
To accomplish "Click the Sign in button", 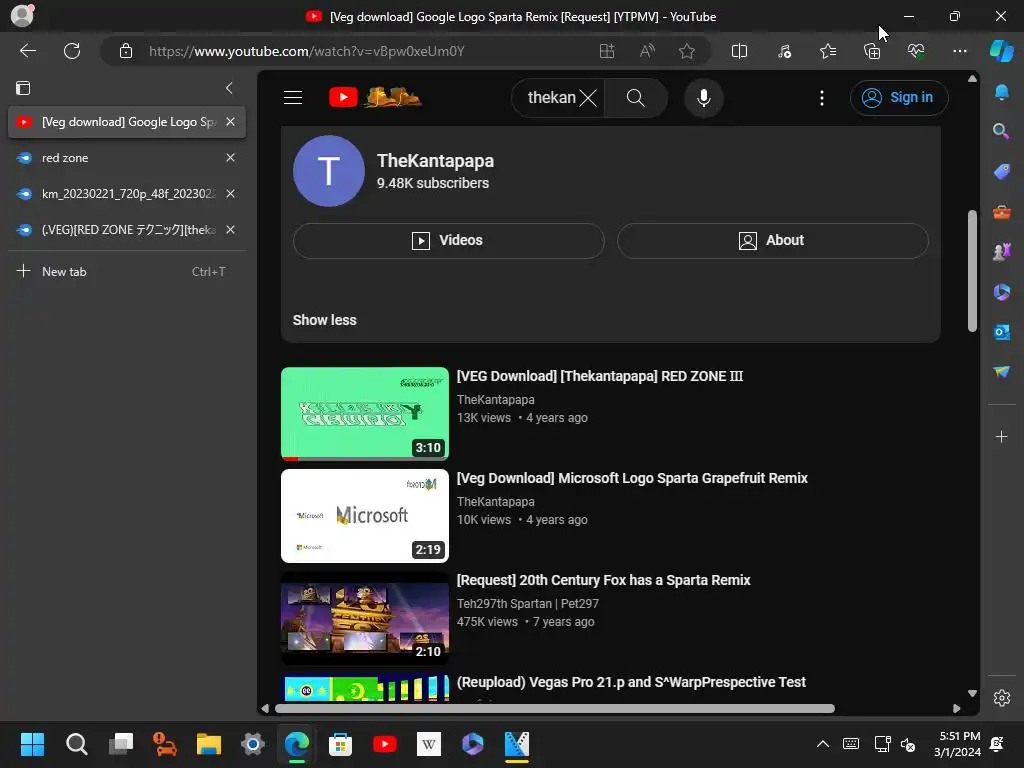I will (x=899, y=98).
